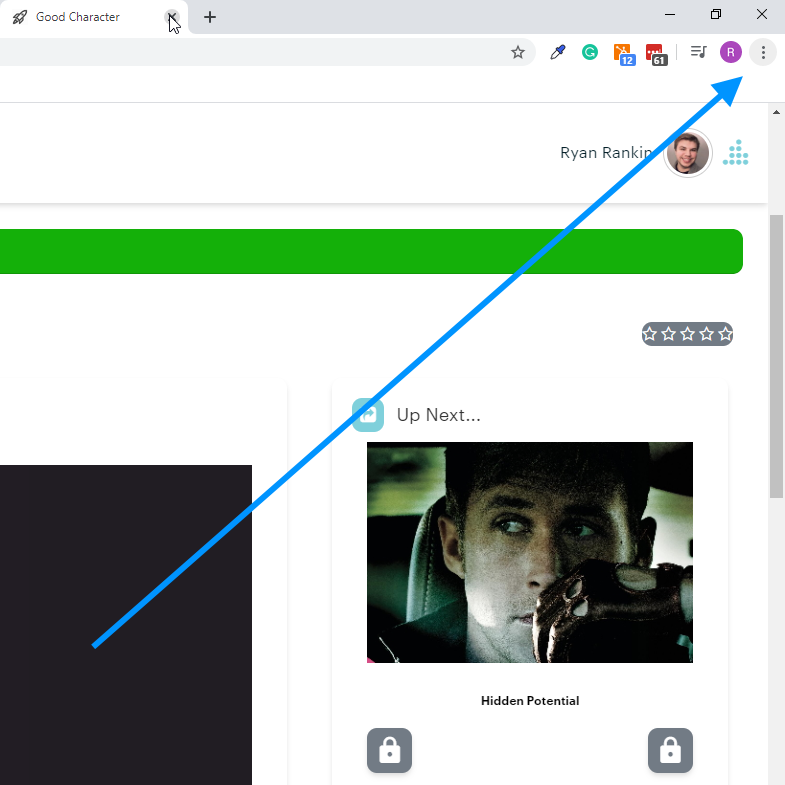Screen dimensions: 785x785
Task: Click the eyedropper color picker extension
Action: point(558,52)
